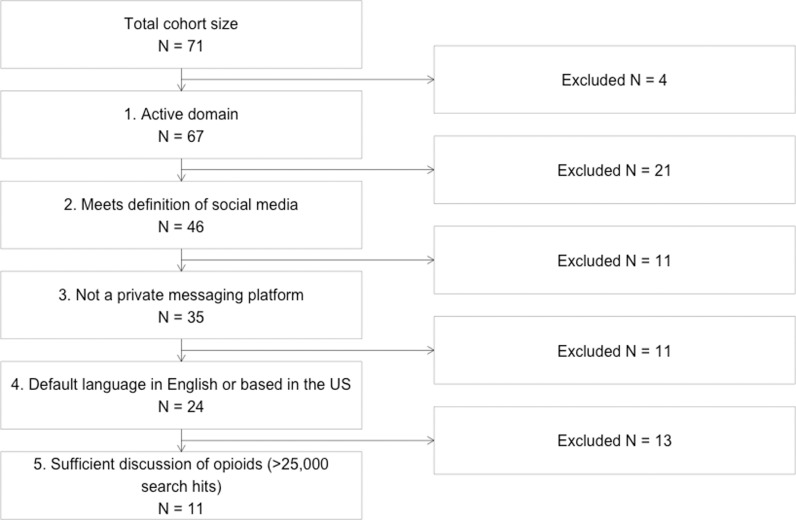Click the arrow pointing to Excluded N = 4
The image size is (796, 520).
pos(308,79)
